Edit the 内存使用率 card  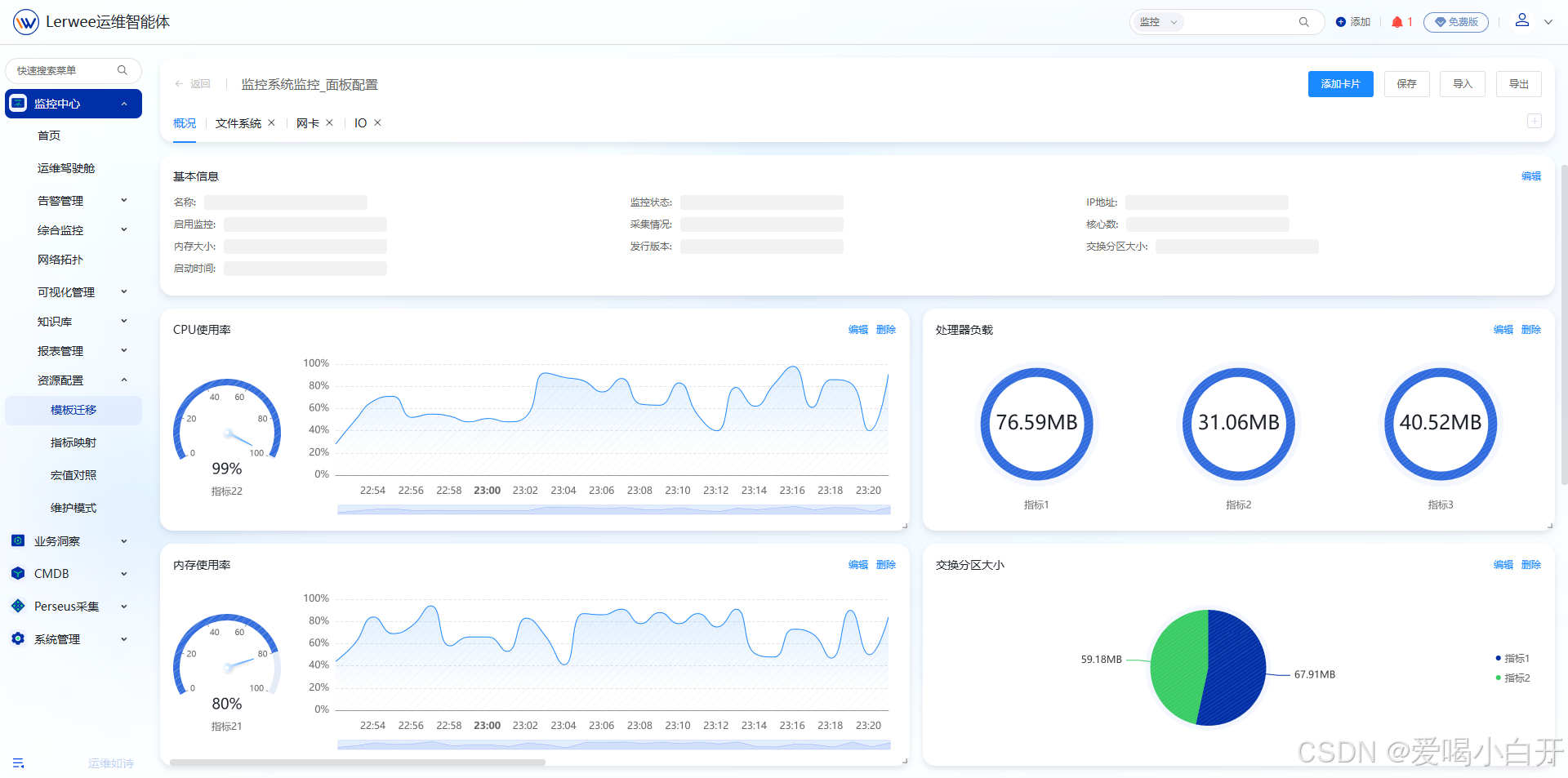point(858,565)
